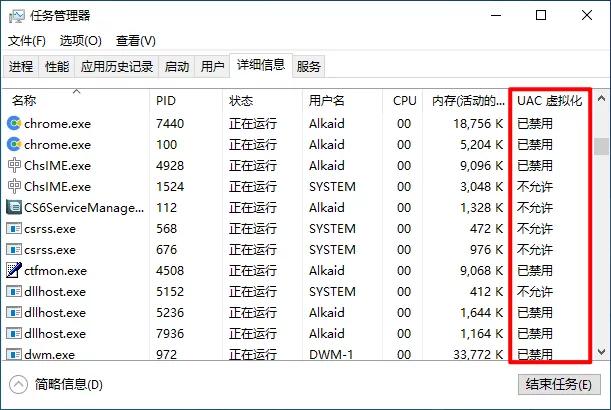Viewport: 611px width, 410px height.
Task: Sort processes by PID column header
Action: [x=166, y=101]
